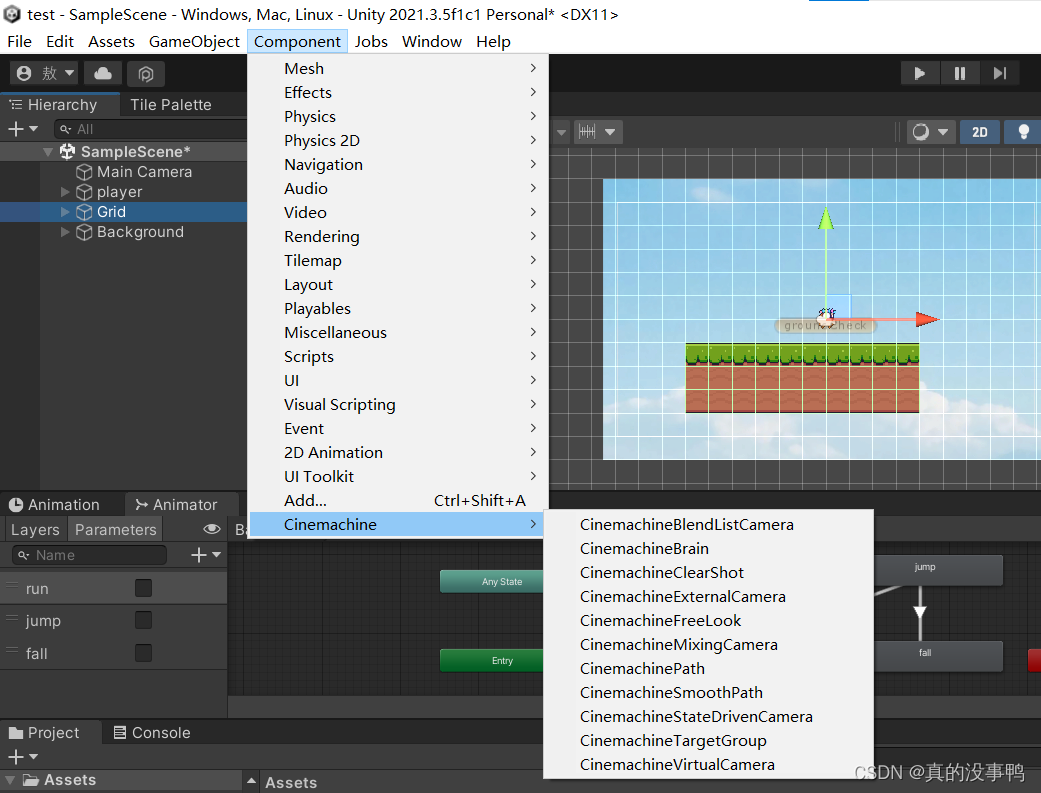Click the grid snap increment icon

588,132
